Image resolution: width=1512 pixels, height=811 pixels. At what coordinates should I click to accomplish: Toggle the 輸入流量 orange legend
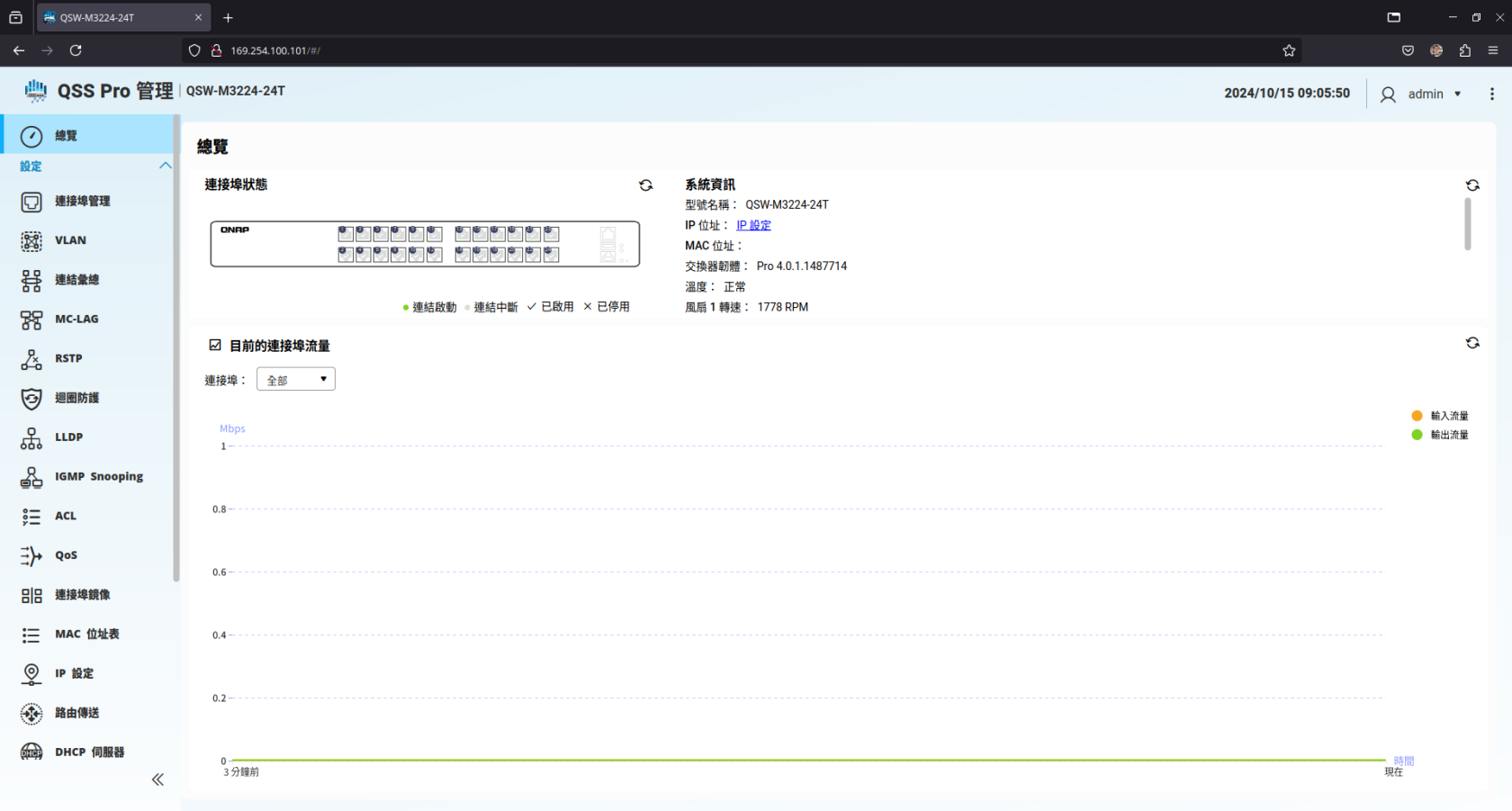pyautogui.click(x=1440, y=416)
